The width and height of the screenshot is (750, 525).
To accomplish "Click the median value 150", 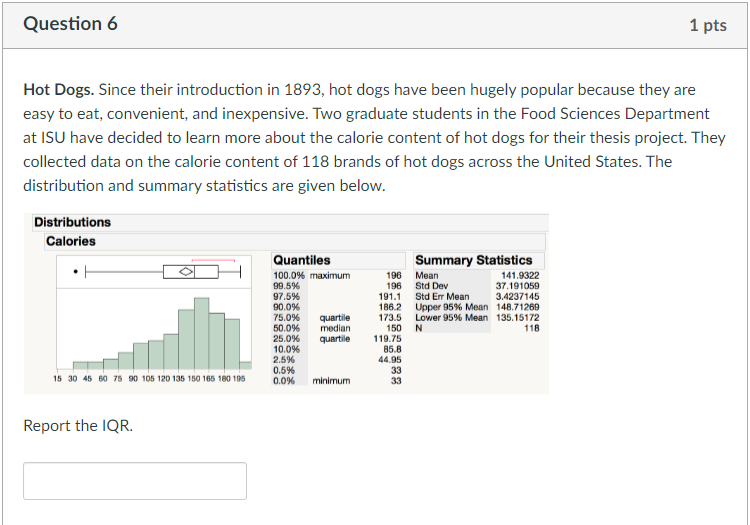I will (x=394, y=328).
